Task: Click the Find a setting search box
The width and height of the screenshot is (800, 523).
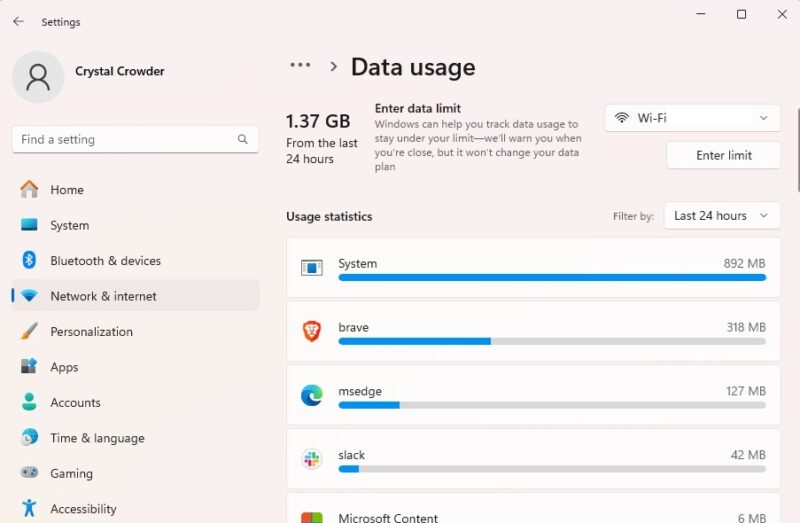Action: pos(125,140)
